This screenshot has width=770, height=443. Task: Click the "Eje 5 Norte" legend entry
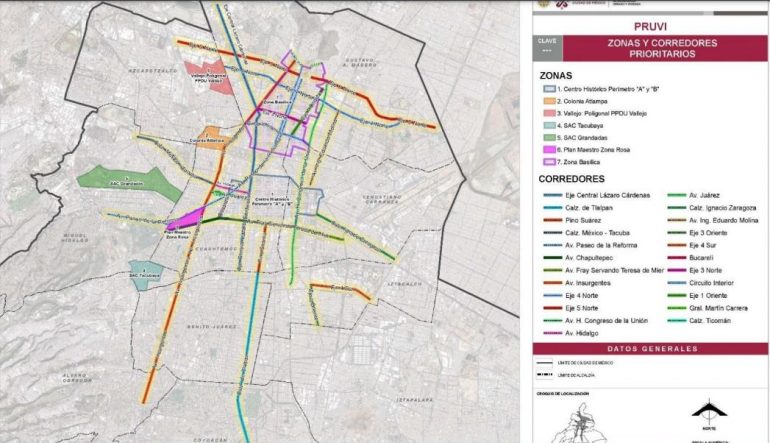tap(571, 308)
